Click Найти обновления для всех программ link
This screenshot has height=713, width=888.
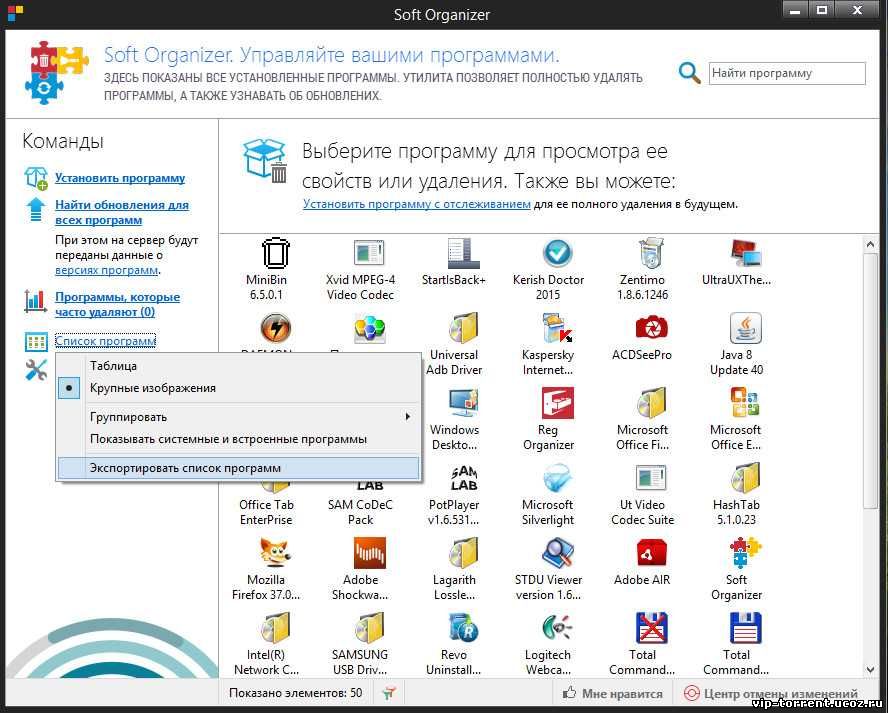click(x=122, y=212)
